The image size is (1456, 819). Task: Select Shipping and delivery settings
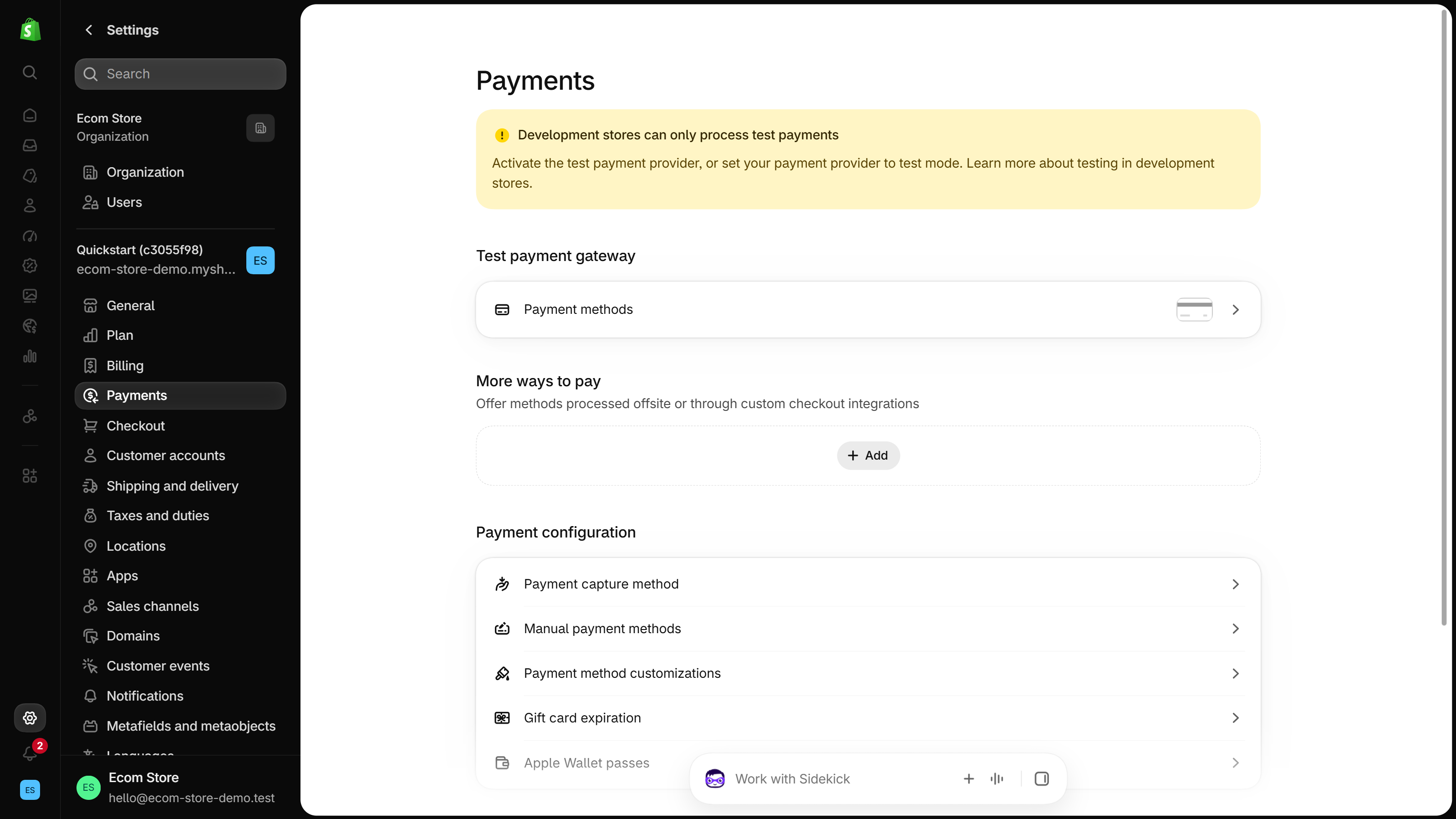click(180, 486)
